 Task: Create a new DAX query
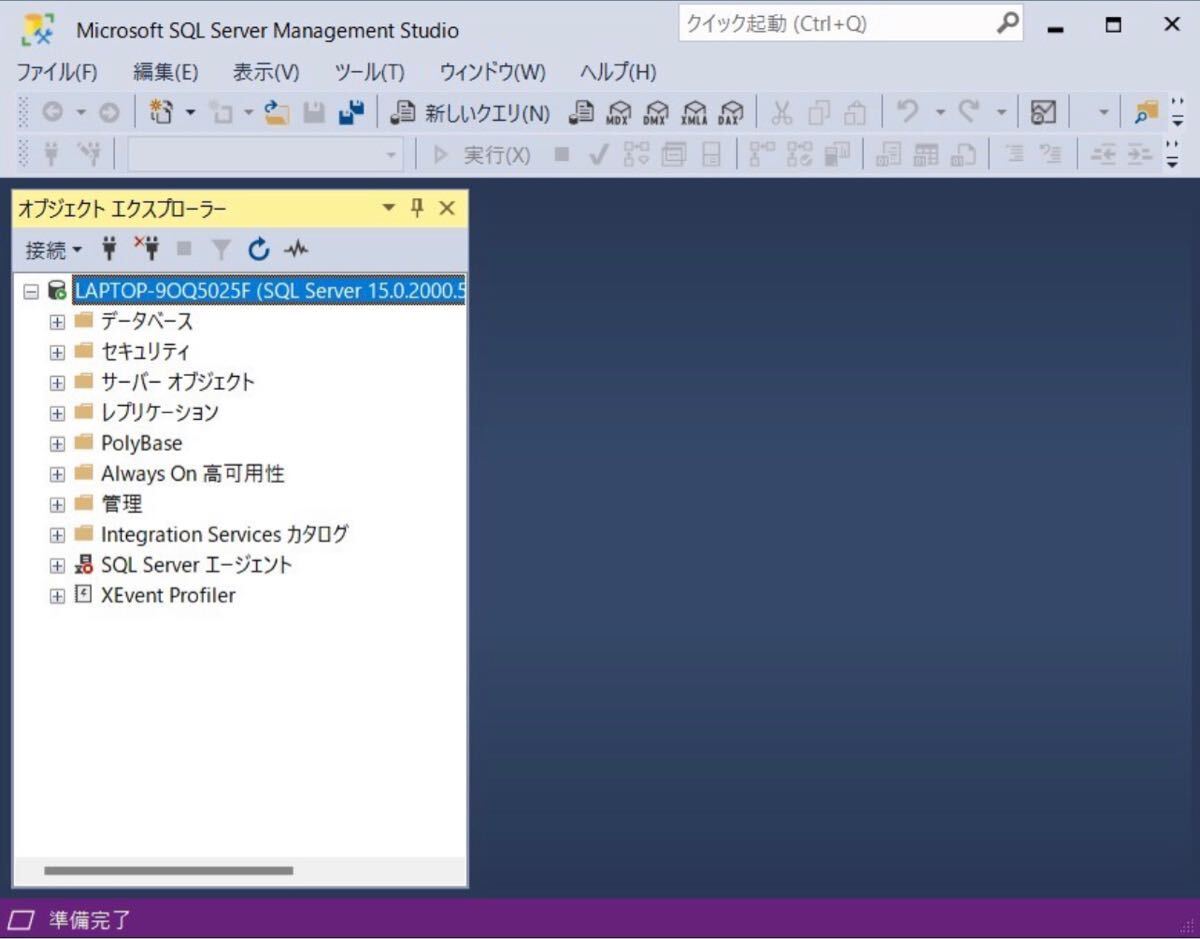(x=733, y=113)
